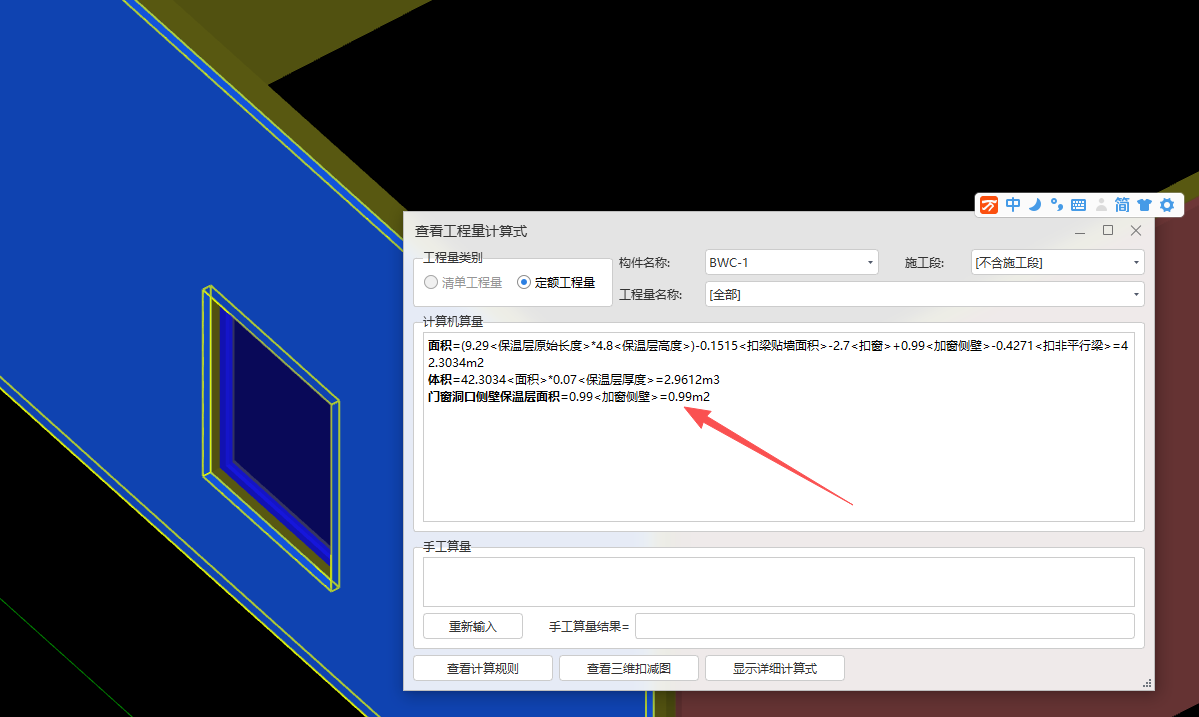Click inside the 手工算量 text area
This screenshot has height=717, width=1199.
coord(778,582)
